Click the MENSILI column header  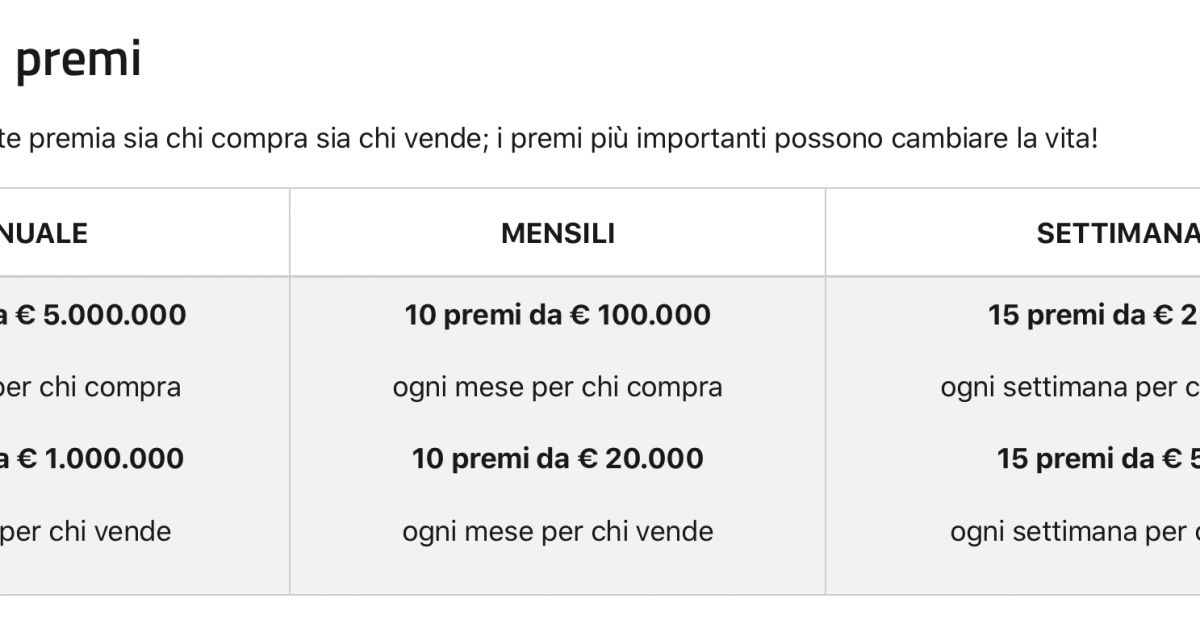click(558, 233)
